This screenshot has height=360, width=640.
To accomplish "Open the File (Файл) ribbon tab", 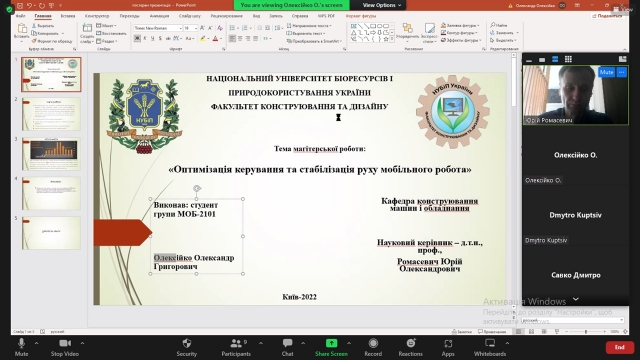I will click(x=20, y=16).
